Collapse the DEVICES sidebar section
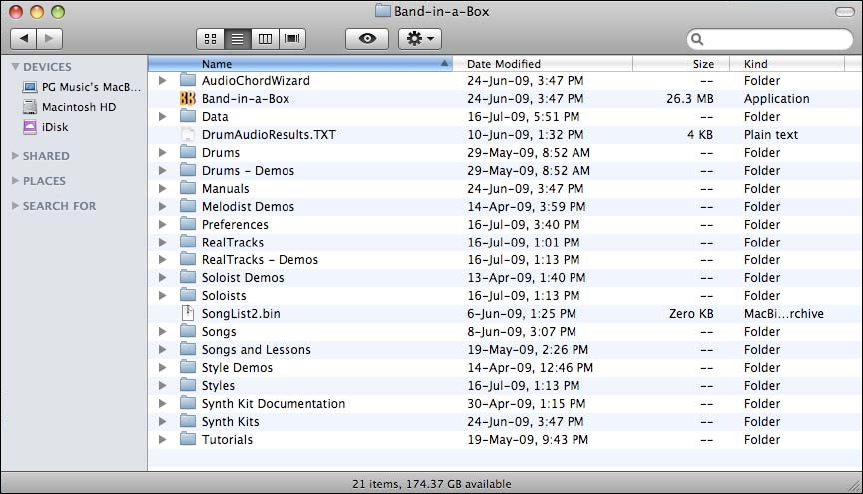Viewport: 863px width, 494px height. click(x=15, y=67)
